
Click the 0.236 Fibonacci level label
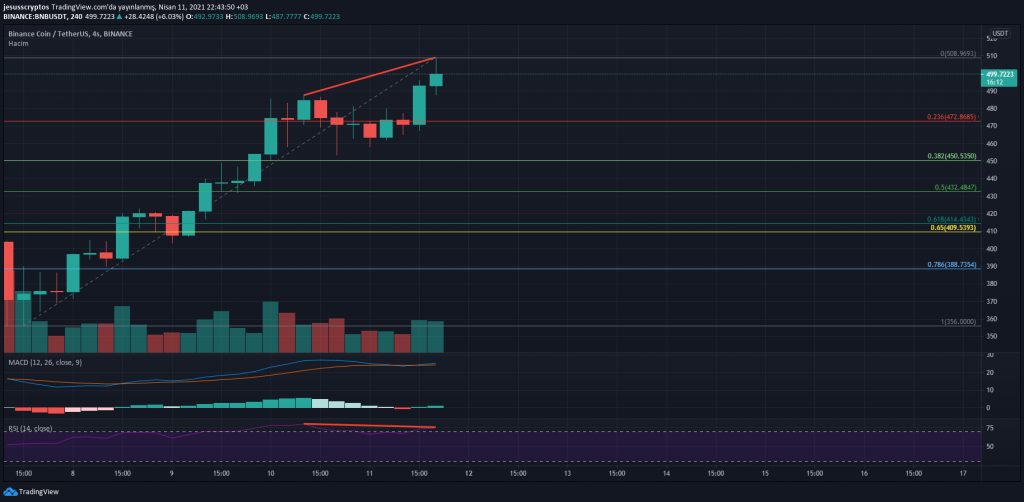(x=951, y=117)
